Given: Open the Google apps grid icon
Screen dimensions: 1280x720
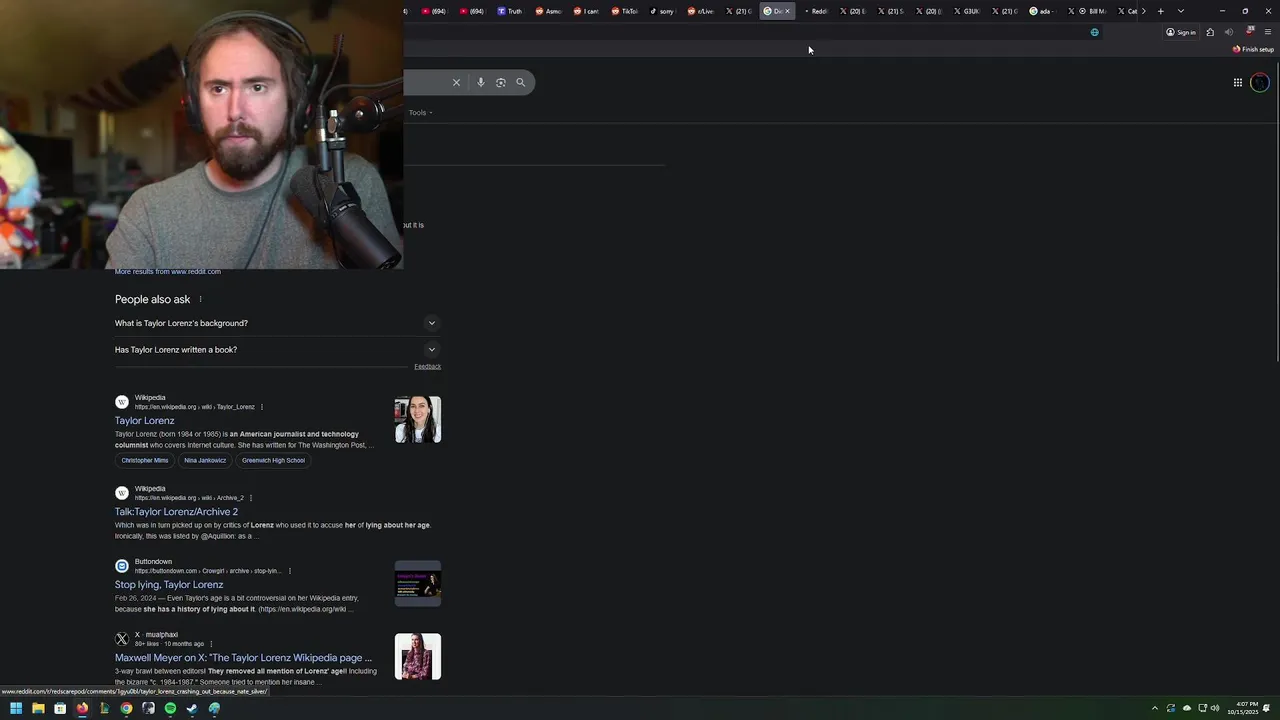Looking at the screenshot, I should (1237, 83).
